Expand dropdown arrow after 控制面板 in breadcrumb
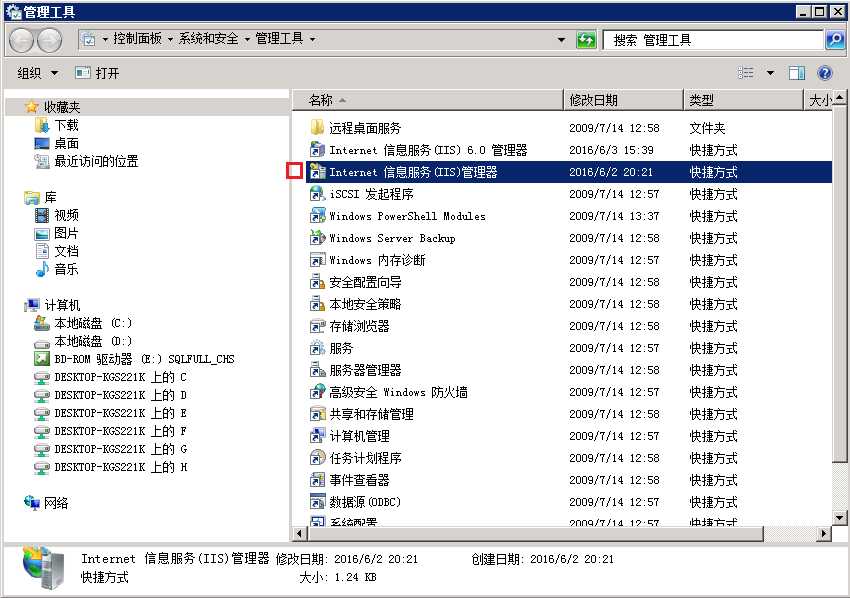This screenshot has width=850, height=598. click(x=170, y=39)
